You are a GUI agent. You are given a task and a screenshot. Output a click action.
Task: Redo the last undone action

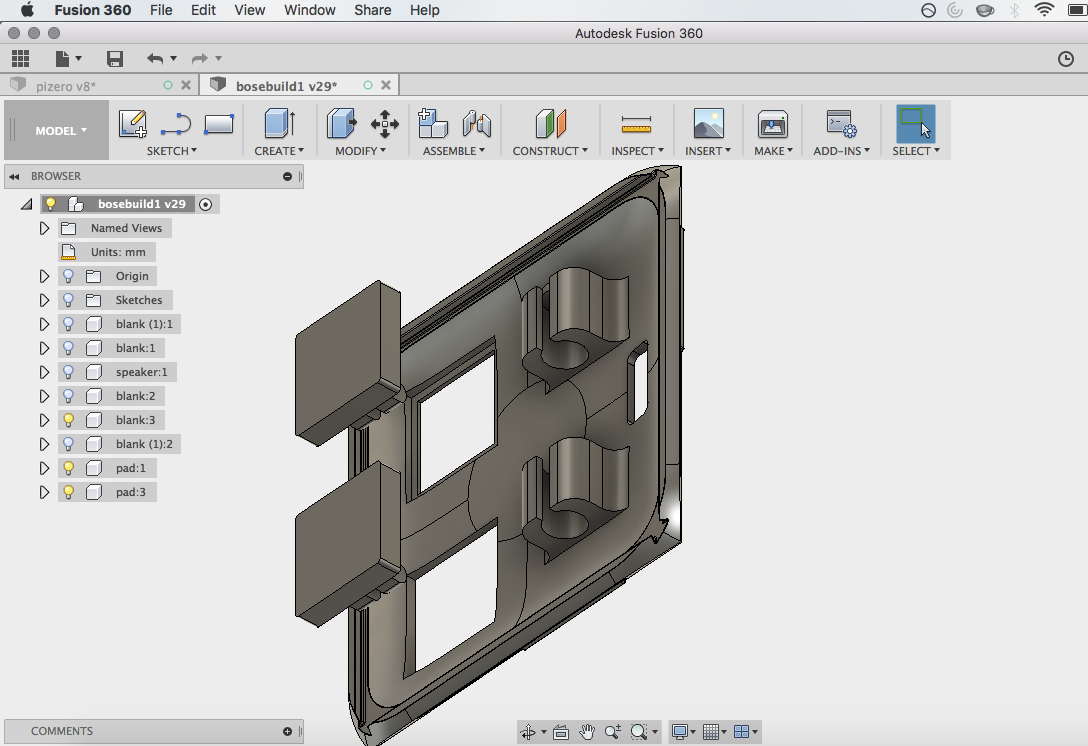pos(200,59)
